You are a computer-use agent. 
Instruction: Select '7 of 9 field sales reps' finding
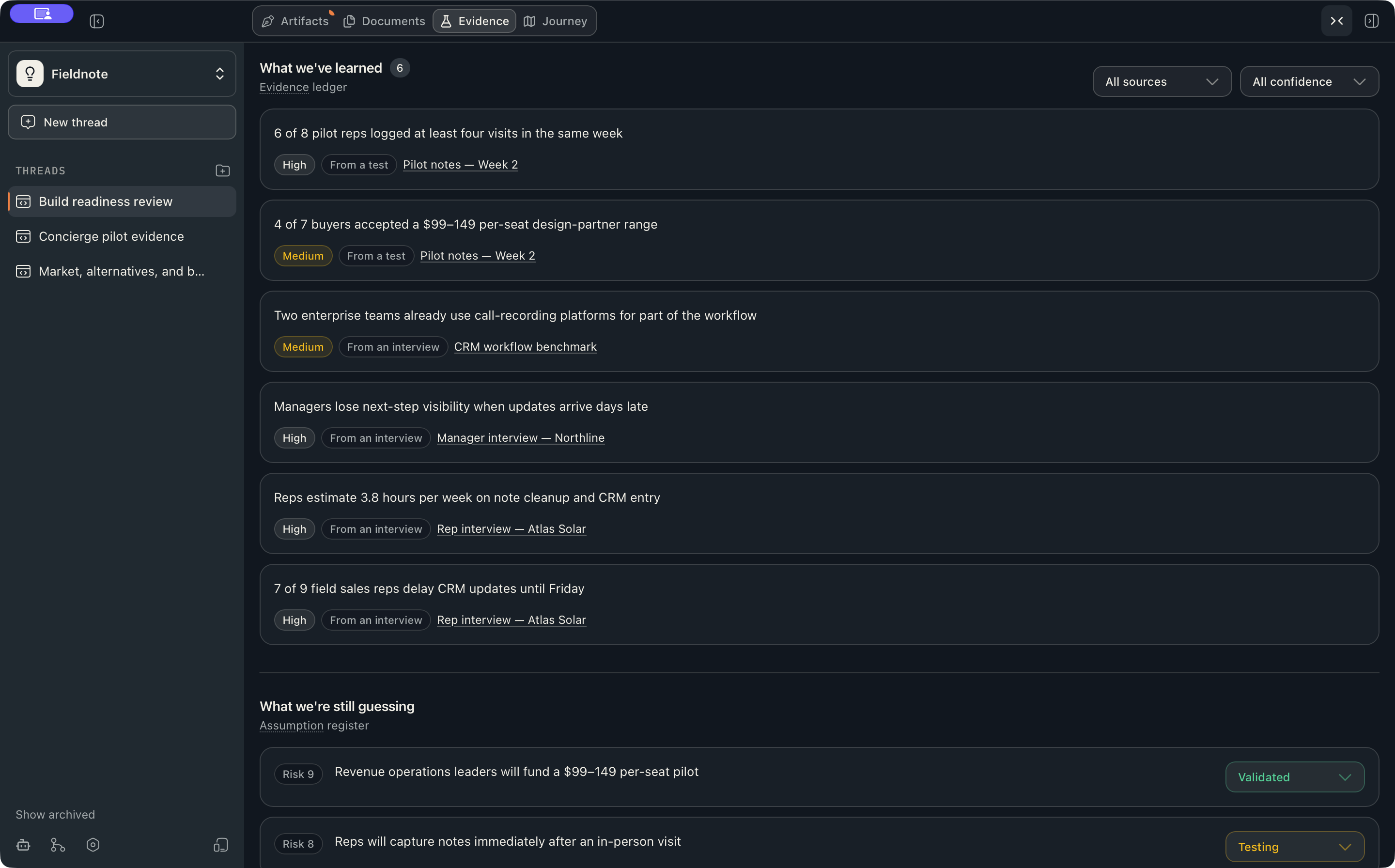tap(819, 604)
